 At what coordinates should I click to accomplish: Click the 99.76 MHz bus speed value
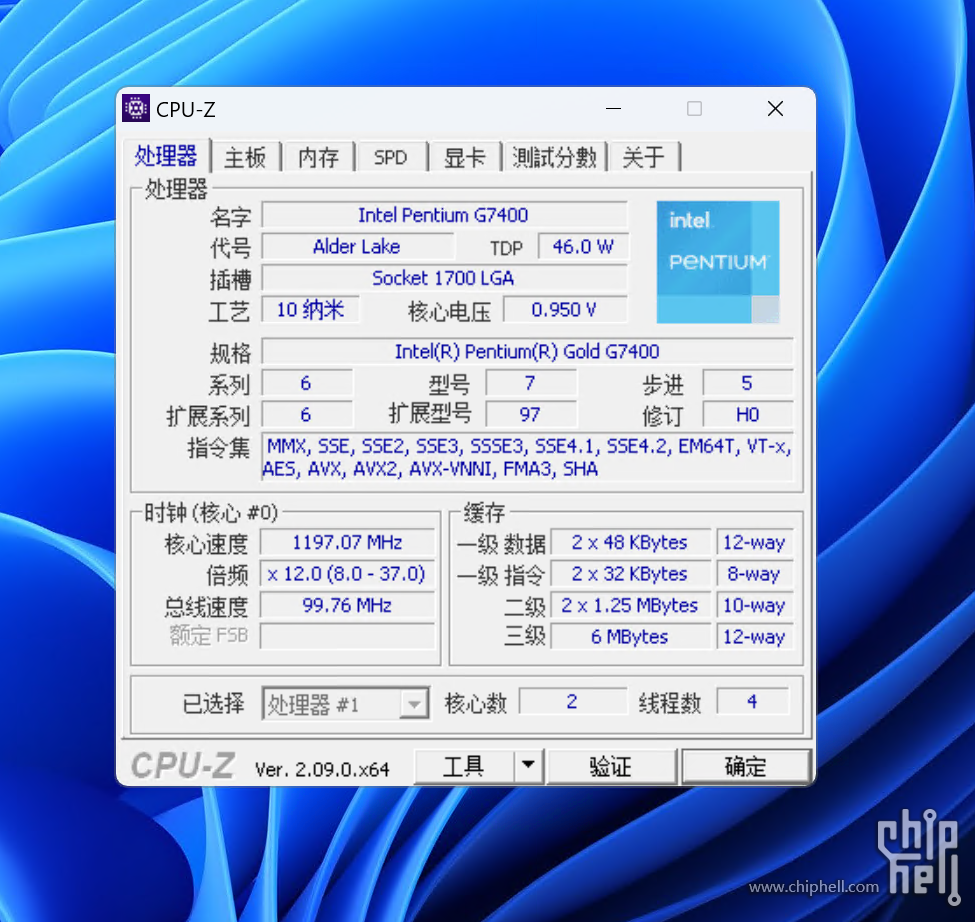pos(348,605)
